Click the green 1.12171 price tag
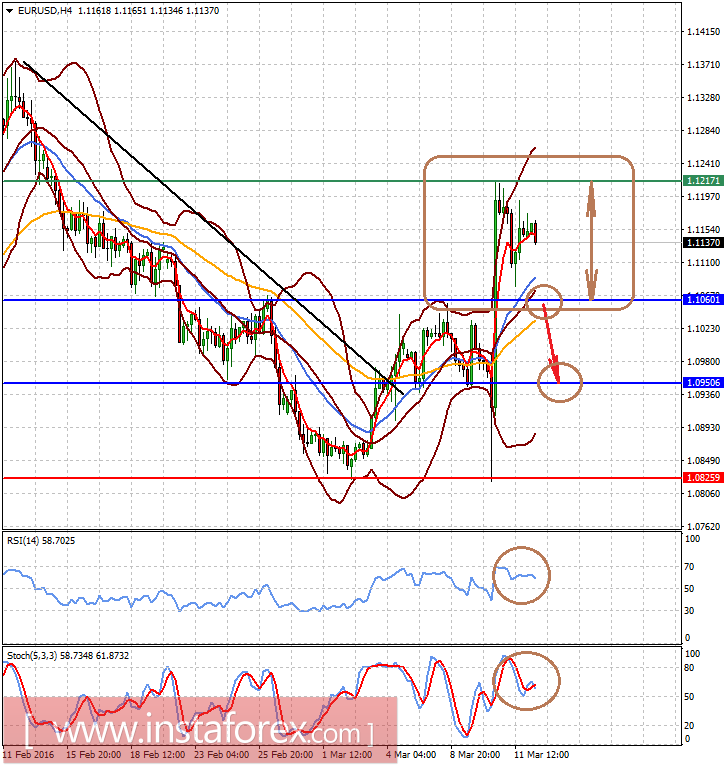 click(703, 181)
